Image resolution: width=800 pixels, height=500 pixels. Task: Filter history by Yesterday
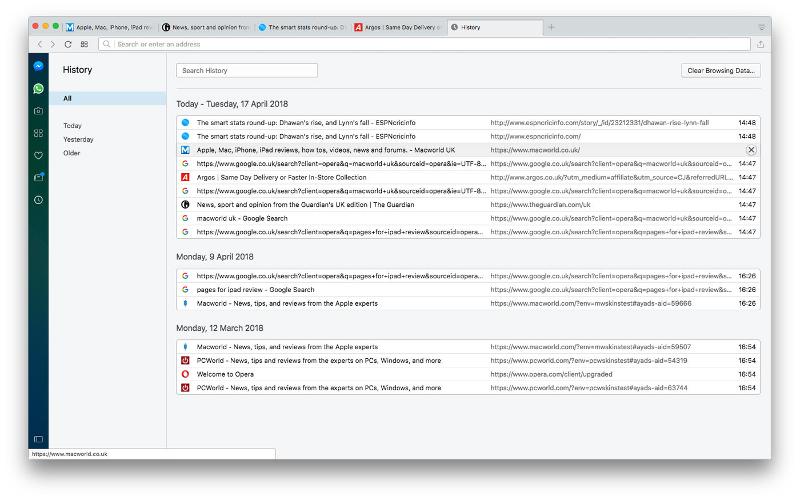tap(79, 139)
